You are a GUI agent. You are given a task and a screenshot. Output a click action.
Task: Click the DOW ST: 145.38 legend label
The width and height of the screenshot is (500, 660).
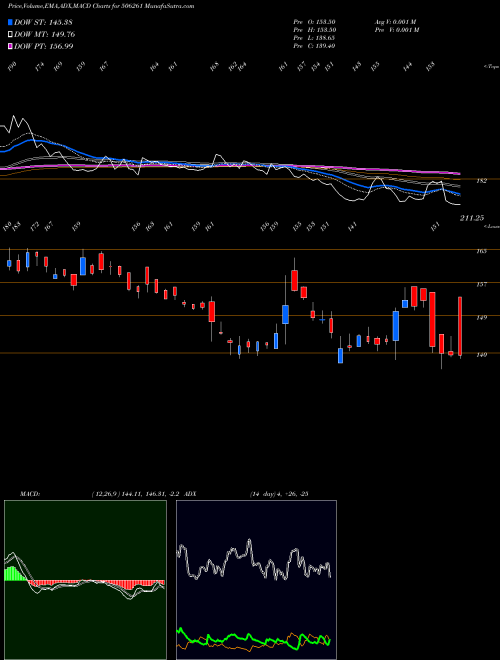point(43,22)
